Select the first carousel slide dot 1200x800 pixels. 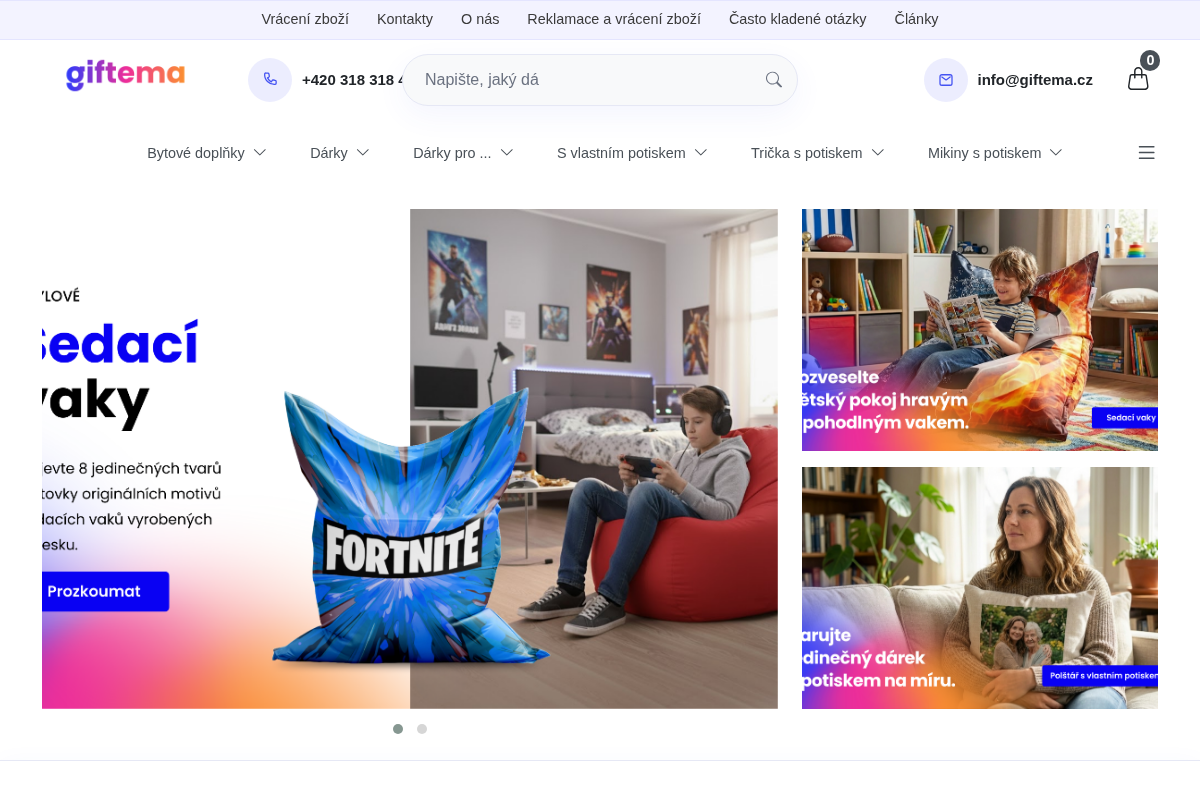click(398, 729)
